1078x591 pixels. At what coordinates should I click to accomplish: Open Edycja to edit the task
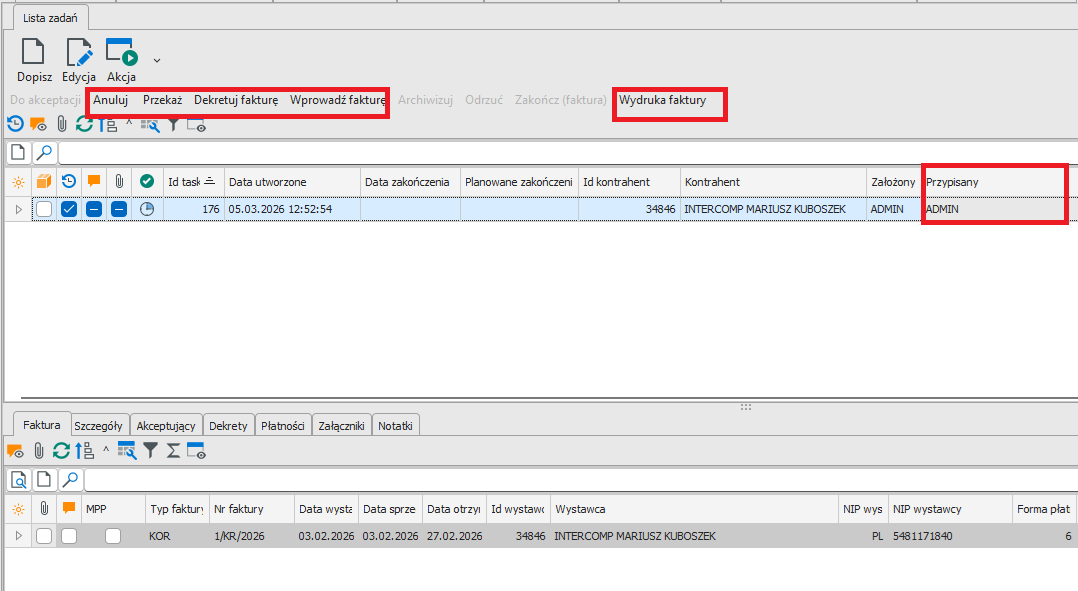click(x=78, y=54)
